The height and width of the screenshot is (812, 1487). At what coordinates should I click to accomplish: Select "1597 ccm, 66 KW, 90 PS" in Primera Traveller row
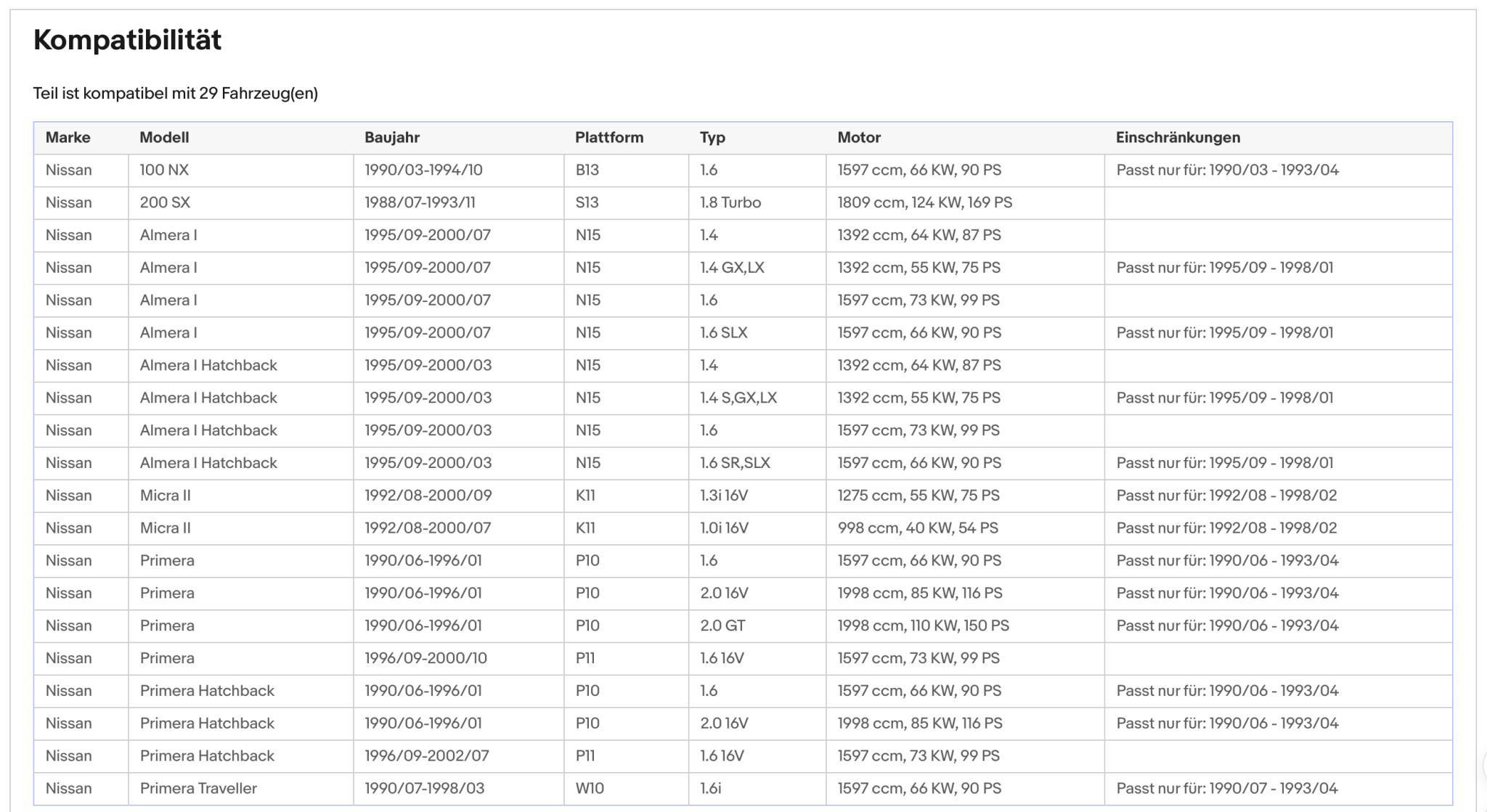(919, 788)
